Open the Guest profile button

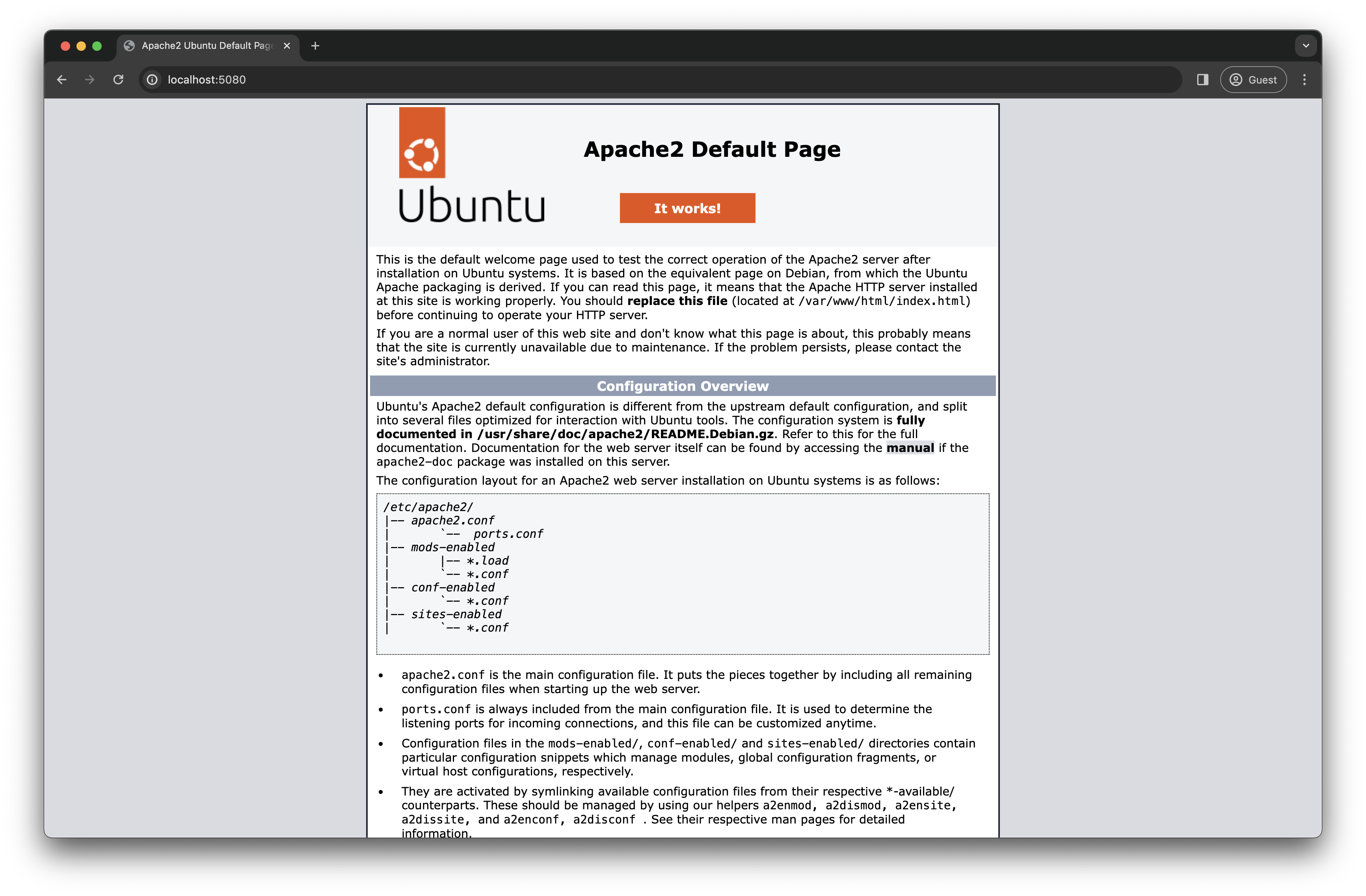tap(1253, 80)
